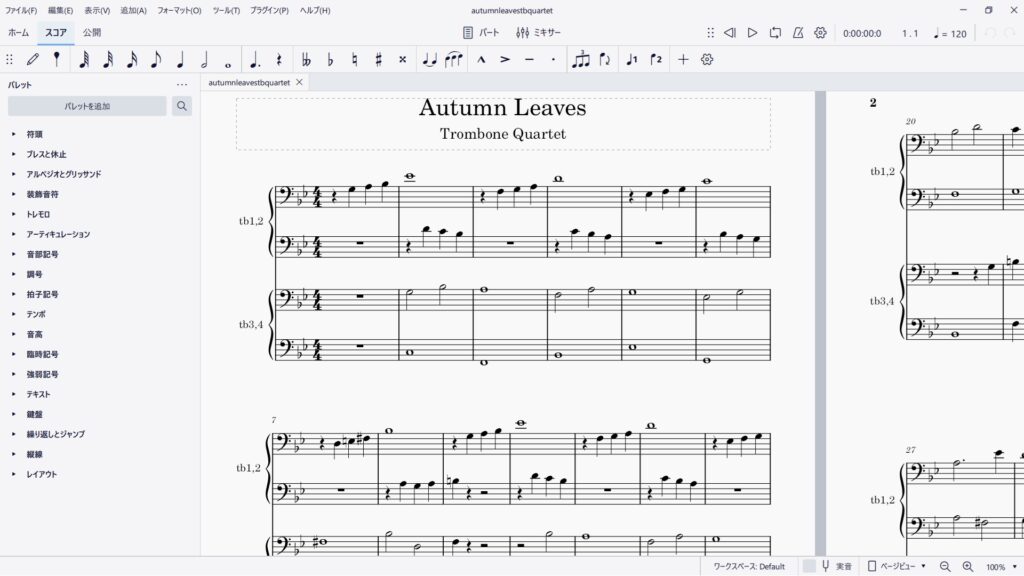This screenshot has width=1024, height=576.
Task: Select the rest input icon
Action: (278, 59)
